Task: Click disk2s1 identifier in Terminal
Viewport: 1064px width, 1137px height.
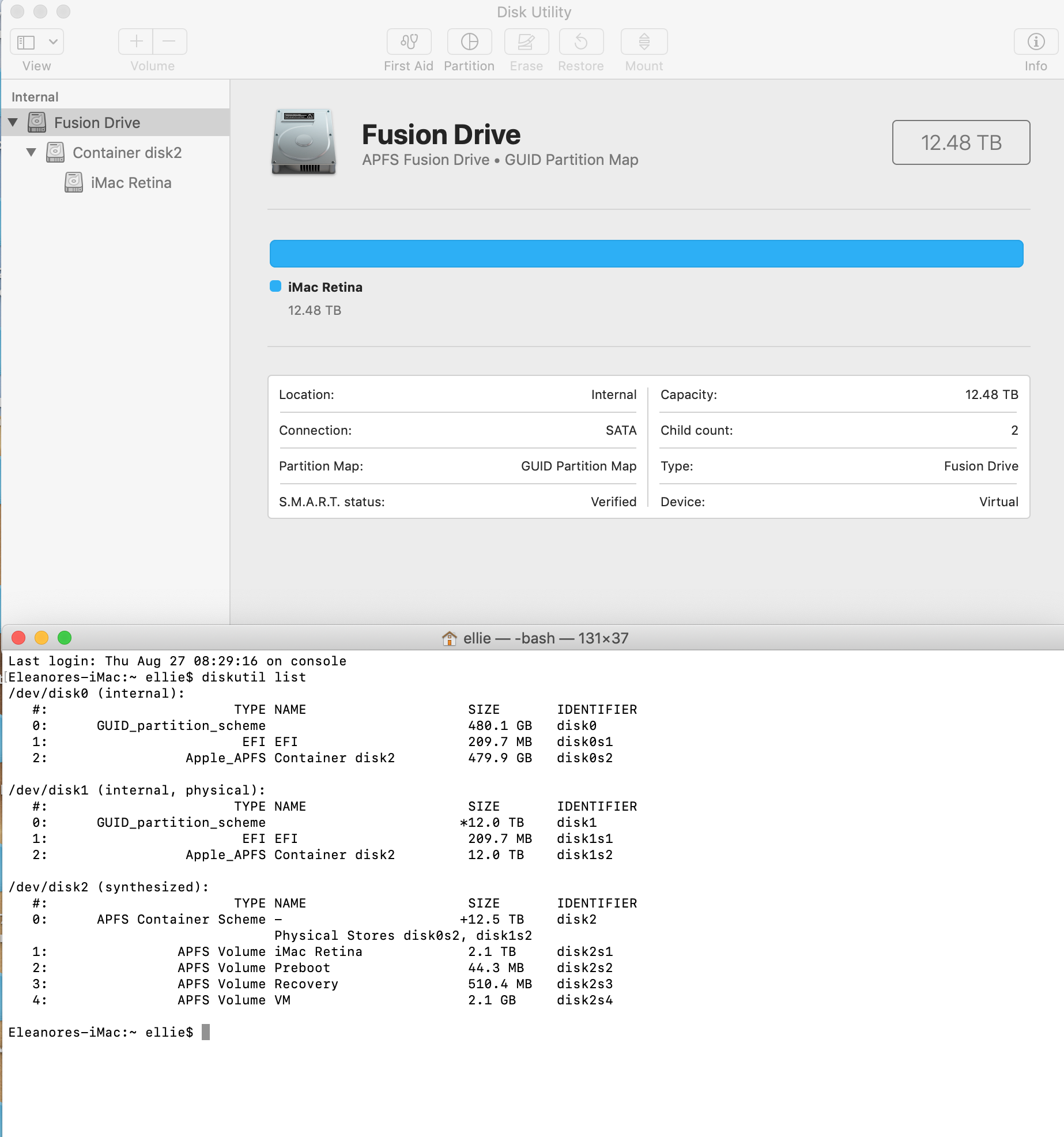Action: tap(584, 951)
